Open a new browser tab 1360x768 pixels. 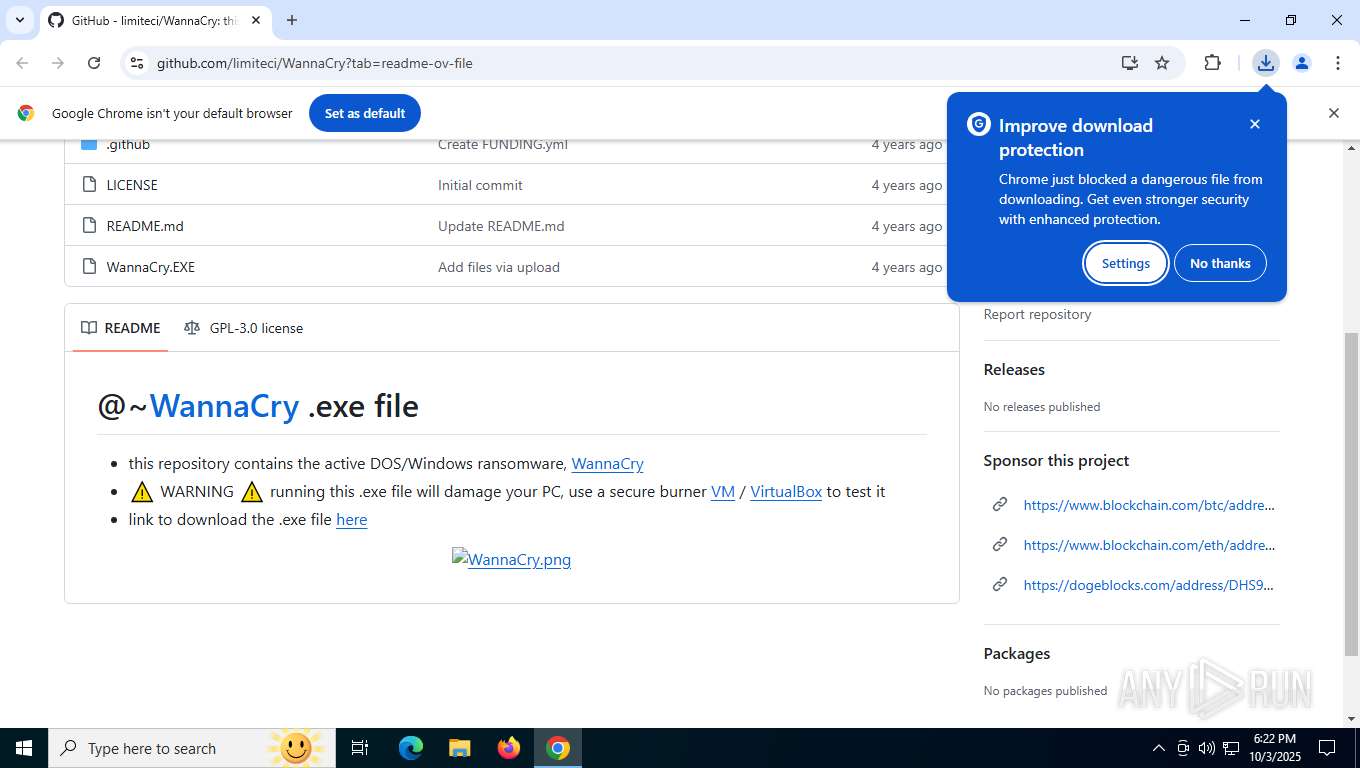click(292, 20)
